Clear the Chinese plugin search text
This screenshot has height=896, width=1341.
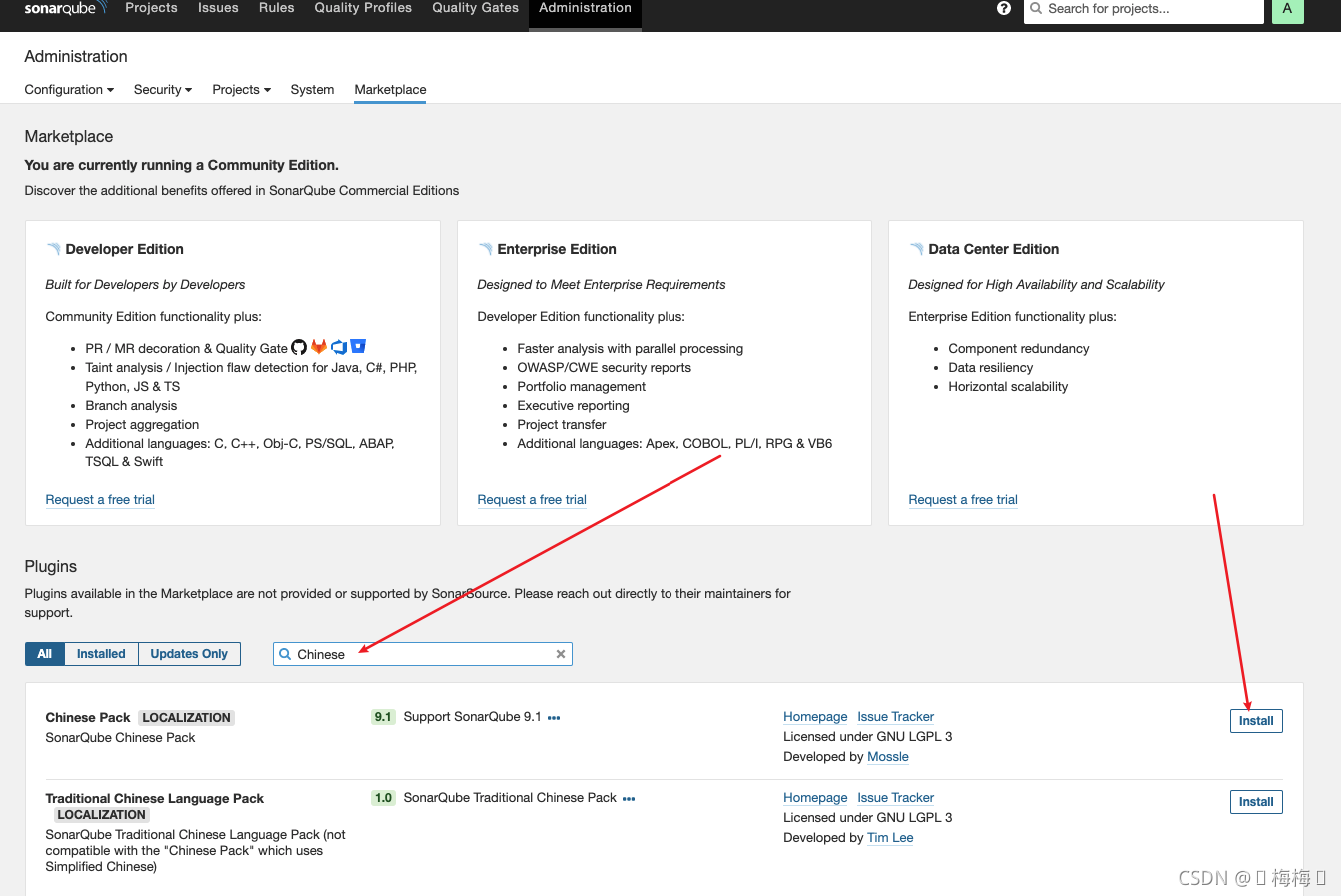pyautogui.click(x=561, y=654)
